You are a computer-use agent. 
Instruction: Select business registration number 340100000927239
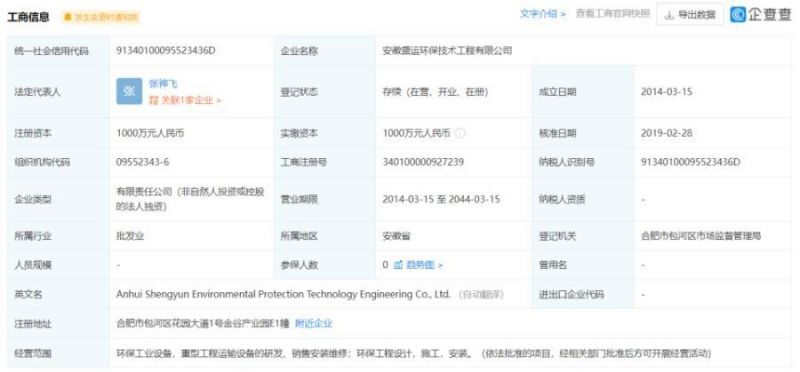(423, 162)
